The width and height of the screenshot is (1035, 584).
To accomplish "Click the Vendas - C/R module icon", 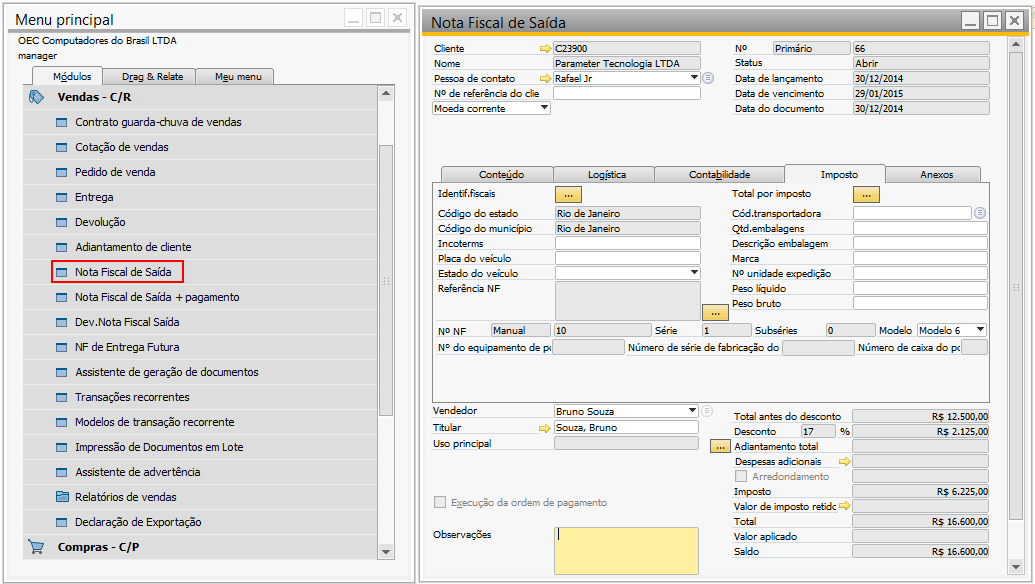I will click(36, 98).
